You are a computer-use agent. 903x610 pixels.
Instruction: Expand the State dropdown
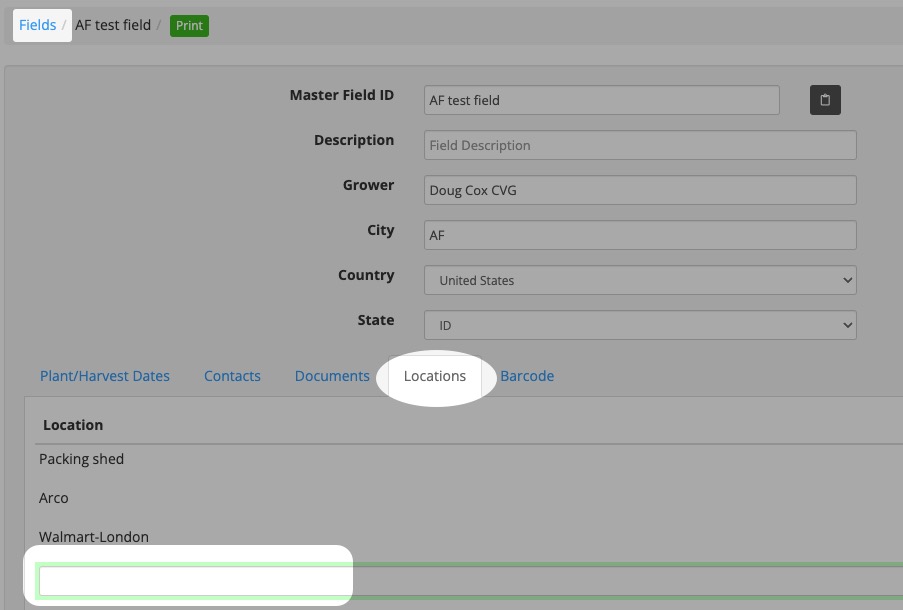pyautogui.click(x=640, y=325)
